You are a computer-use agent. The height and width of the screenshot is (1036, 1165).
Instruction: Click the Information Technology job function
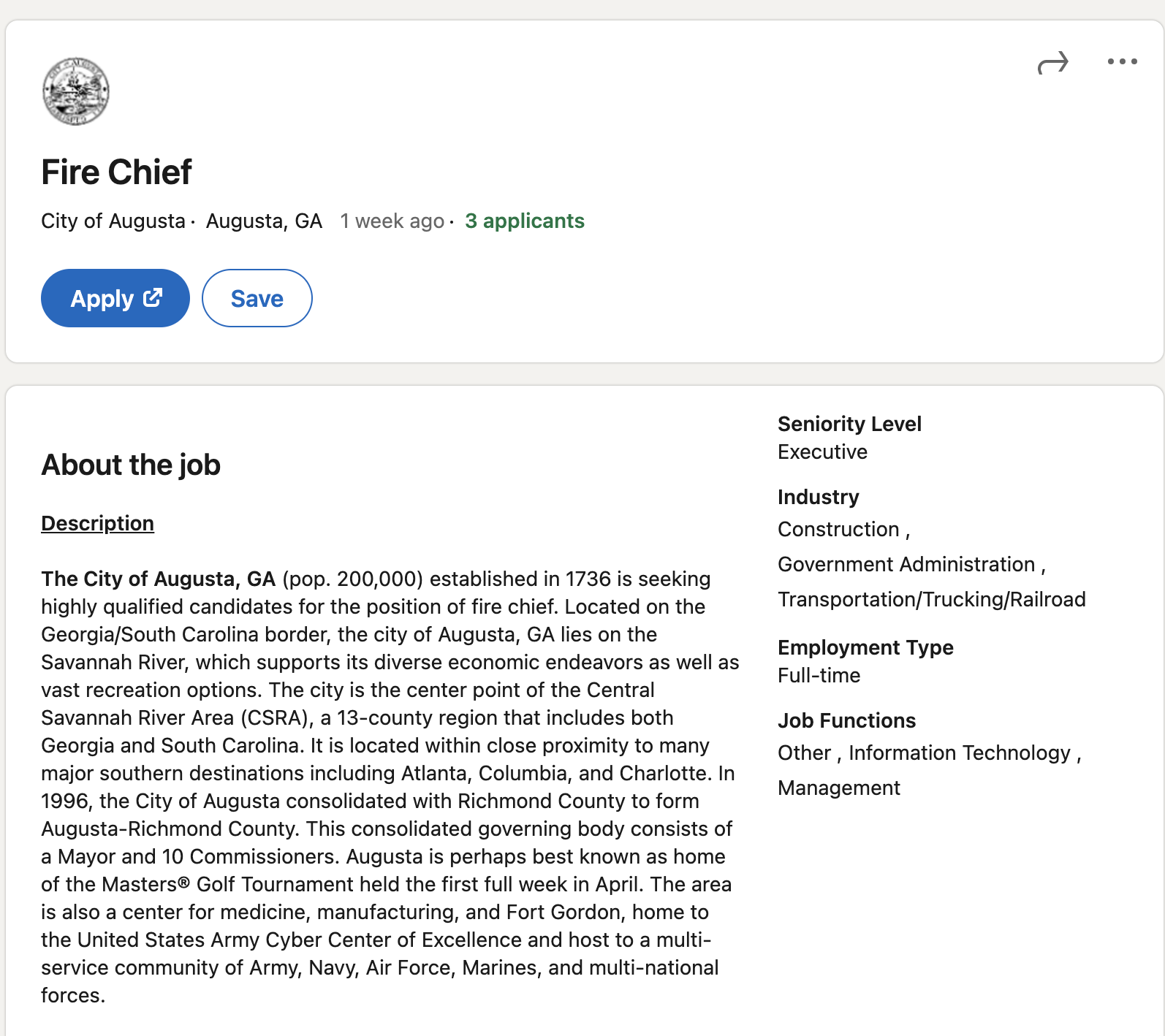click(960, 753)
